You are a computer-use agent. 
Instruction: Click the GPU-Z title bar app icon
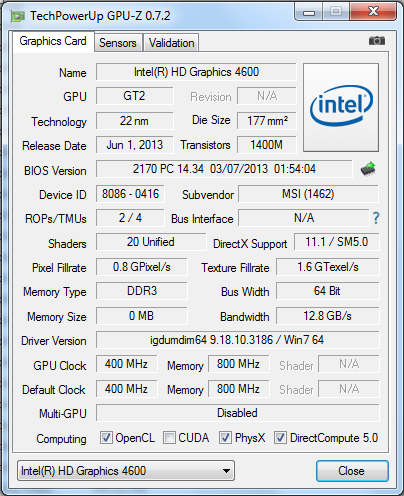pyautogui.click(x=17, y=16)
